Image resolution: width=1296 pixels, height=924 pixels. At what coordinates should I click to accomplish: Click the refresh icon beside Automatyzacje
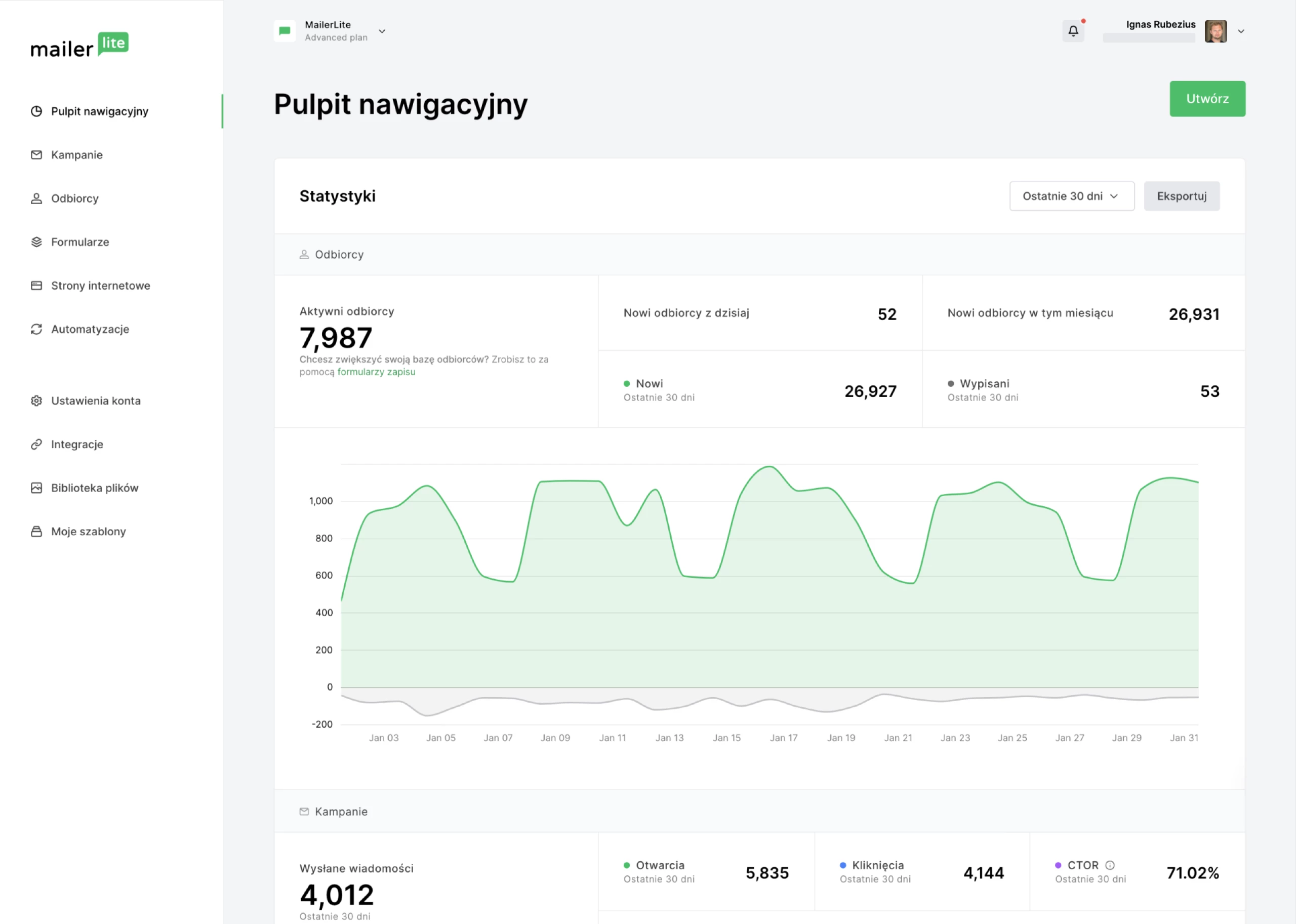(x=36, y=330)
